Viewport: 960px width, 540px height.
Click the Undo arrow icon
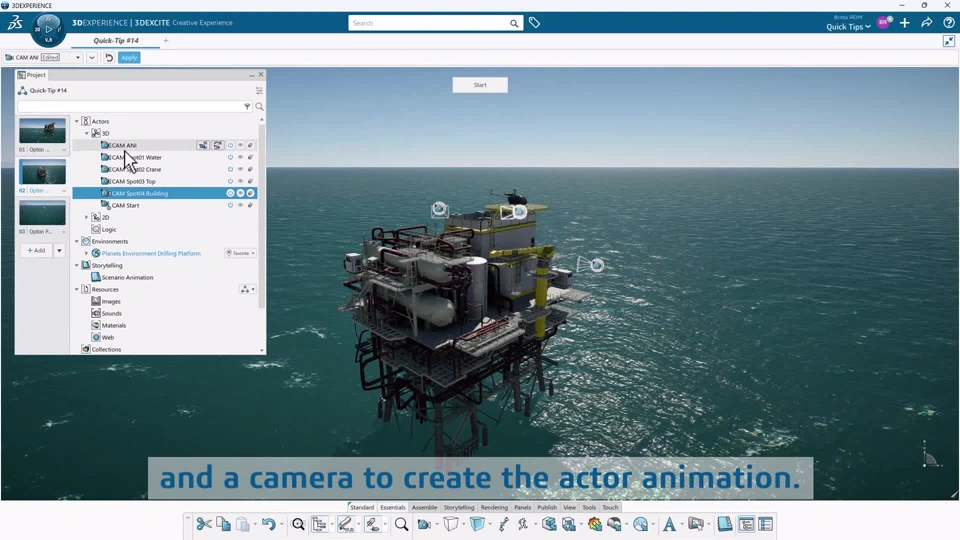pyautogui.click(x=267, y=524)
